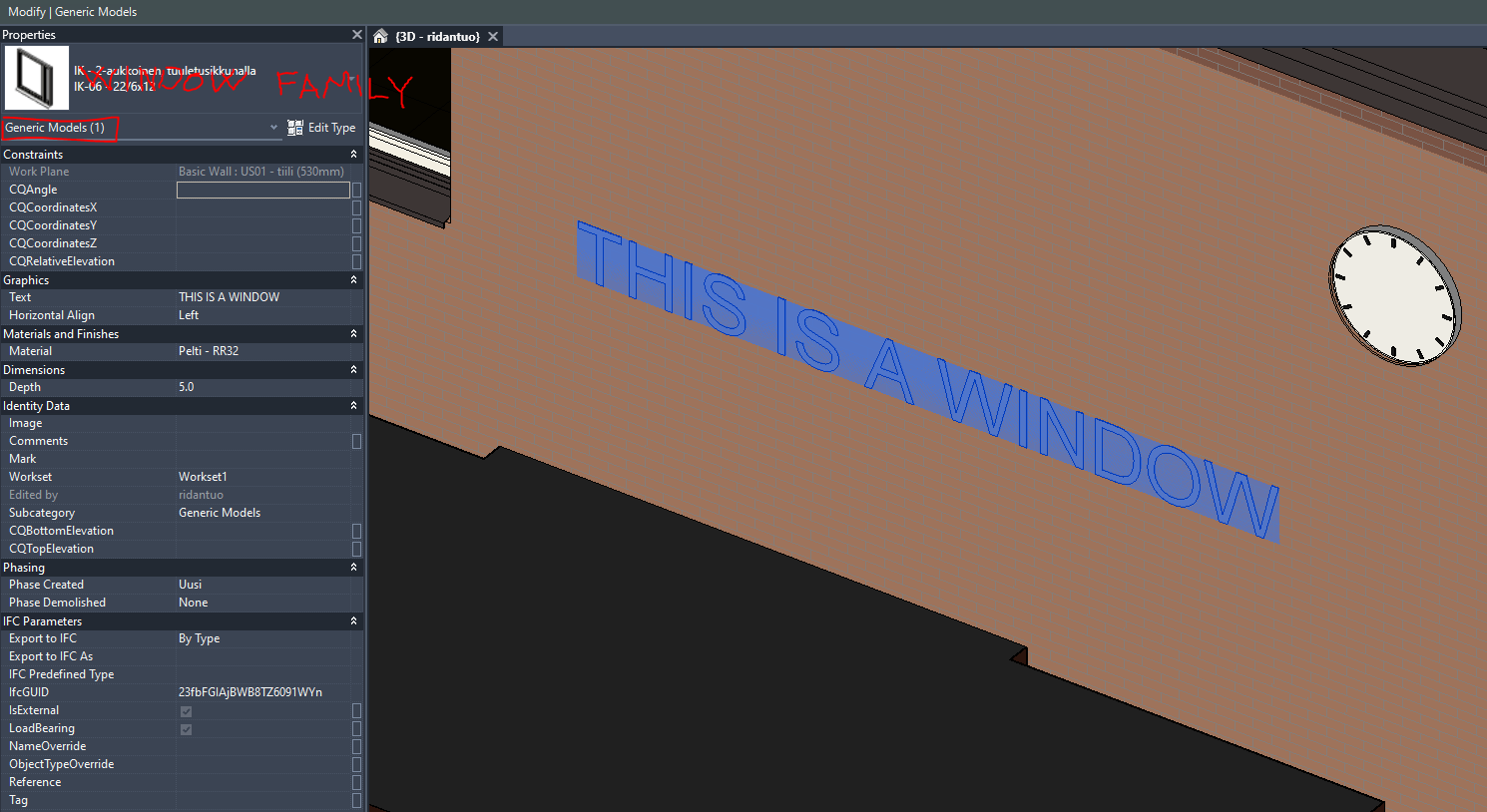This screenshot has height=812, width=1487.
Task: Click associate button beside CQCoordinatesX
Action: click(x=356, y=207)
